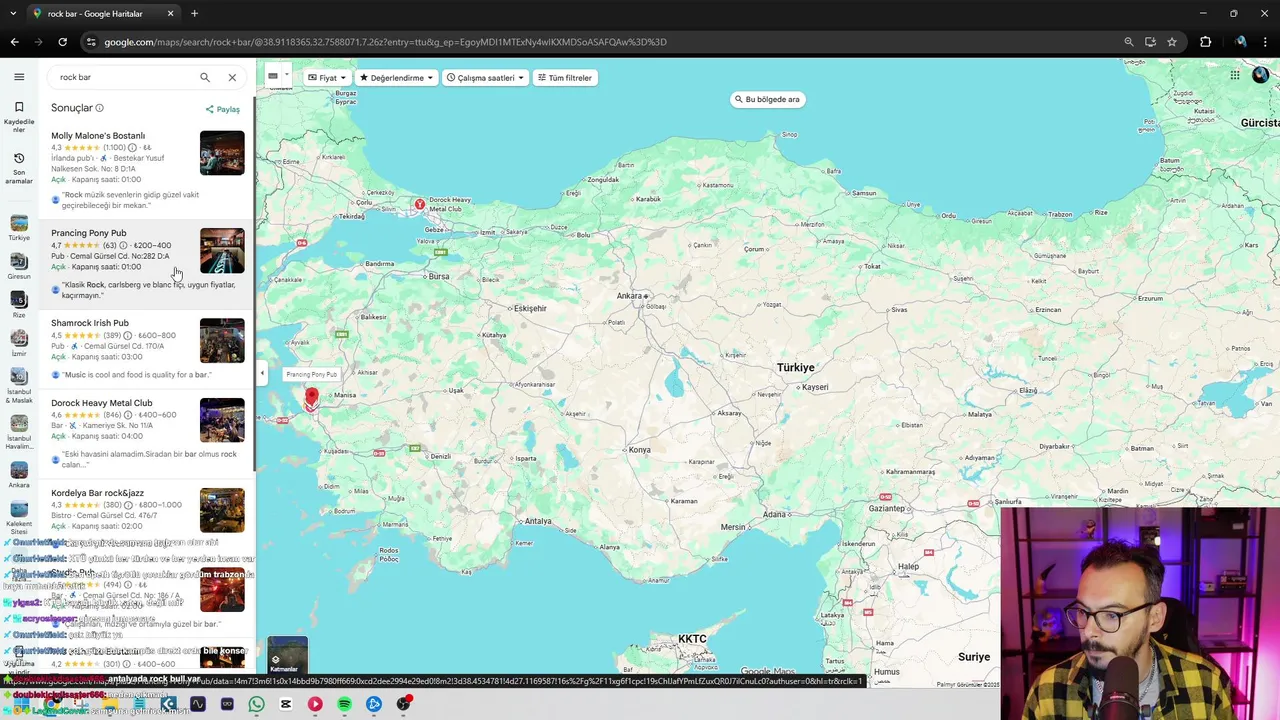Screen dimensions: 1280x720
Task: Go back in Chrome
Action: coord(14,42)
